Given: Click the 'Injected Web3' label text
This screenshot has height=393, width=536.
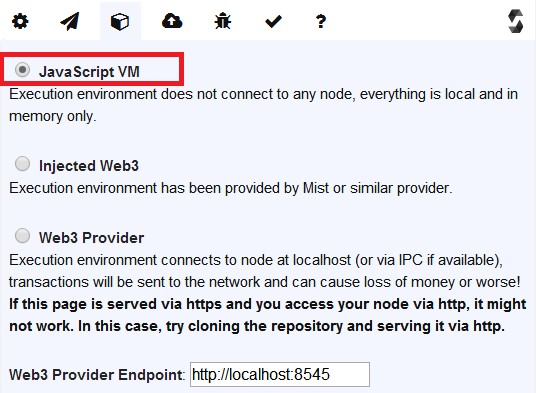Looking at the screenshot, I should 89,166.
